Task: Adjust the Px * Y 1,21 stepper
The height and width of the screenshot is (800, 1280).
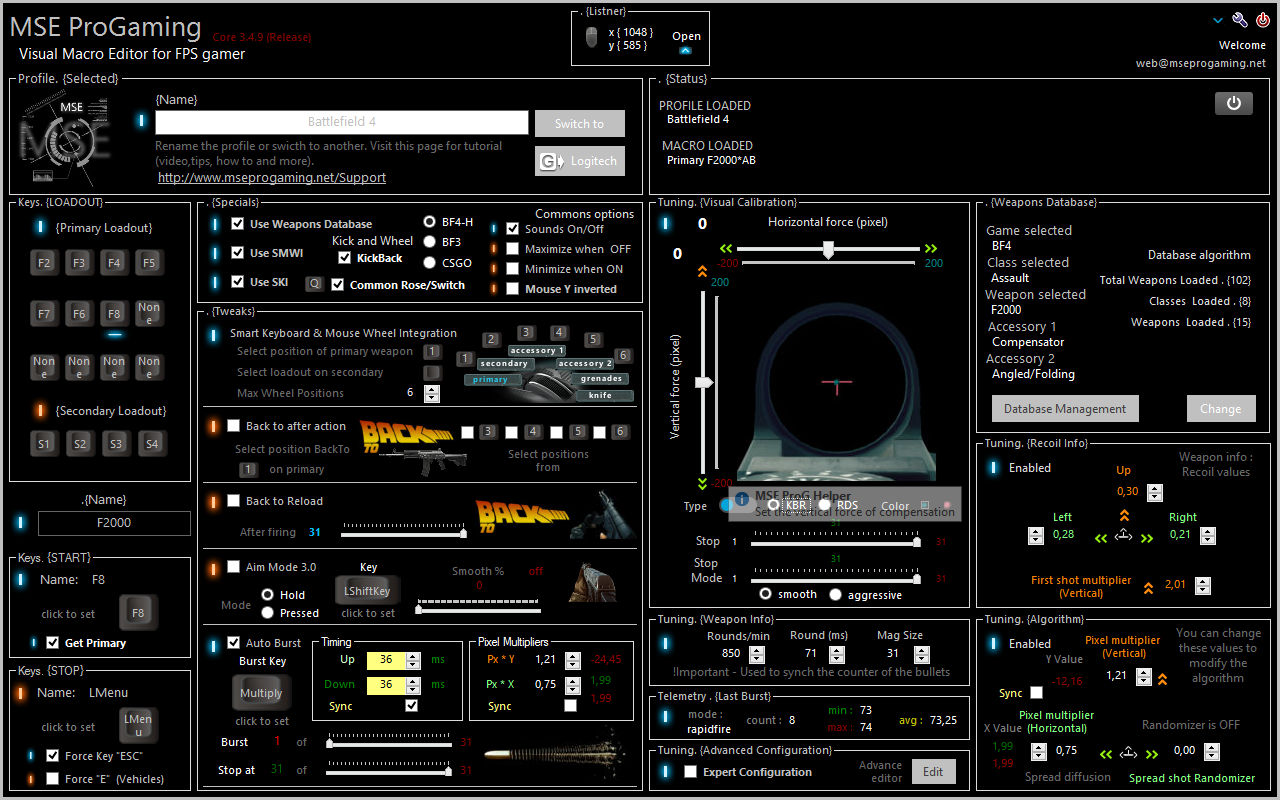Action: point(573,660)
